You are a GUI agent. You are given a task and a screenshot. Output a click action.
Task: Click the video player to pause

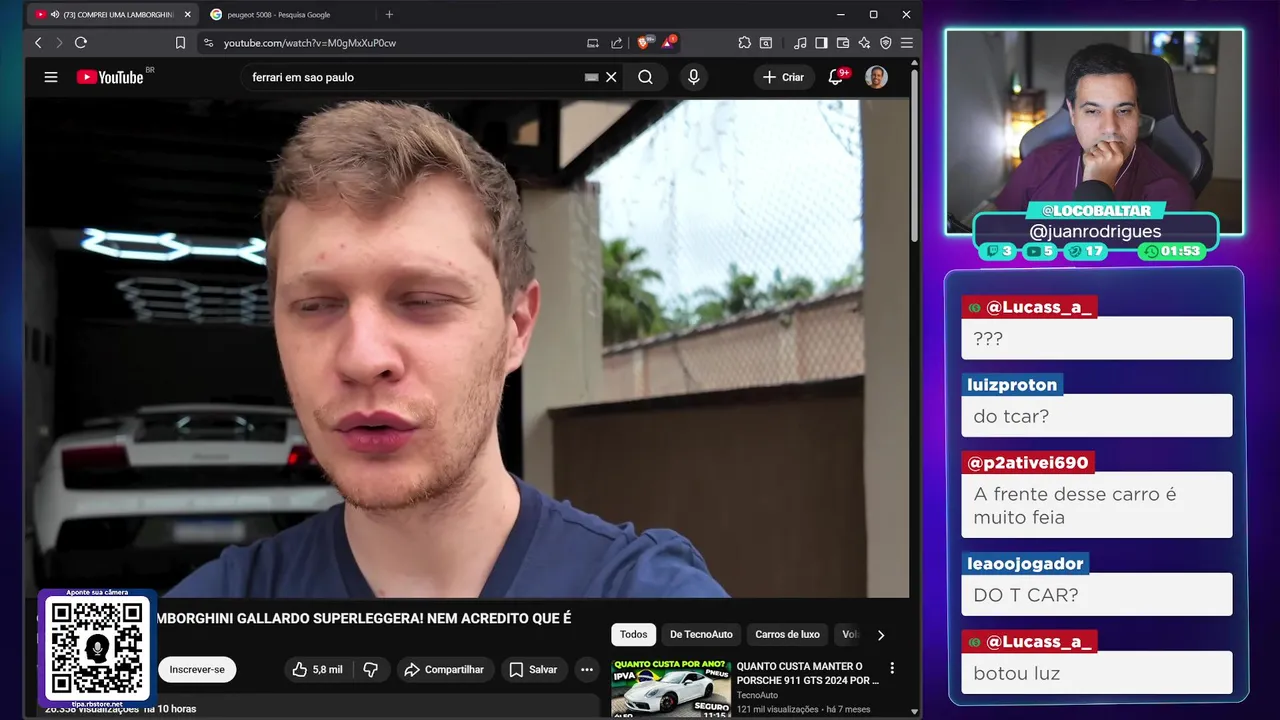click(x=467, y=348)
